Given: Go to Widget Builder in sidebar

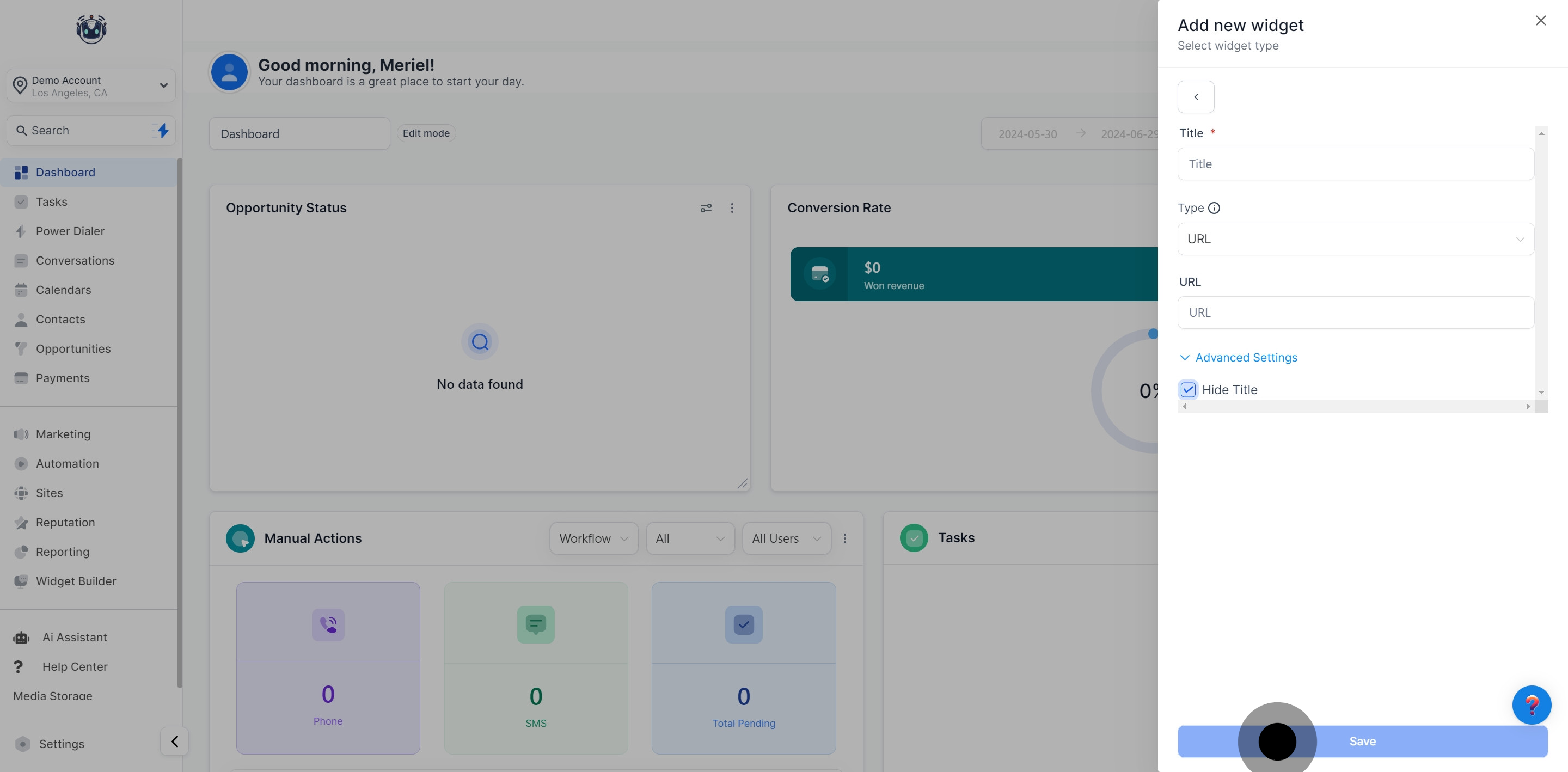Looking at the screenshot, I should (x=76, y=581).
